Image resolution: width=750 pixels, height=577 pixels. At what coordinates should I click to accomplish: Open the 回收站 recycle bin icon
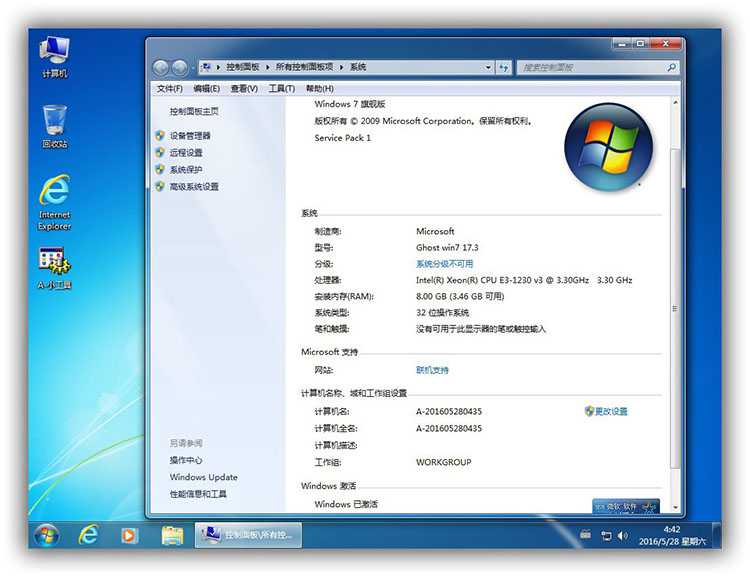[x=54, y=126]
